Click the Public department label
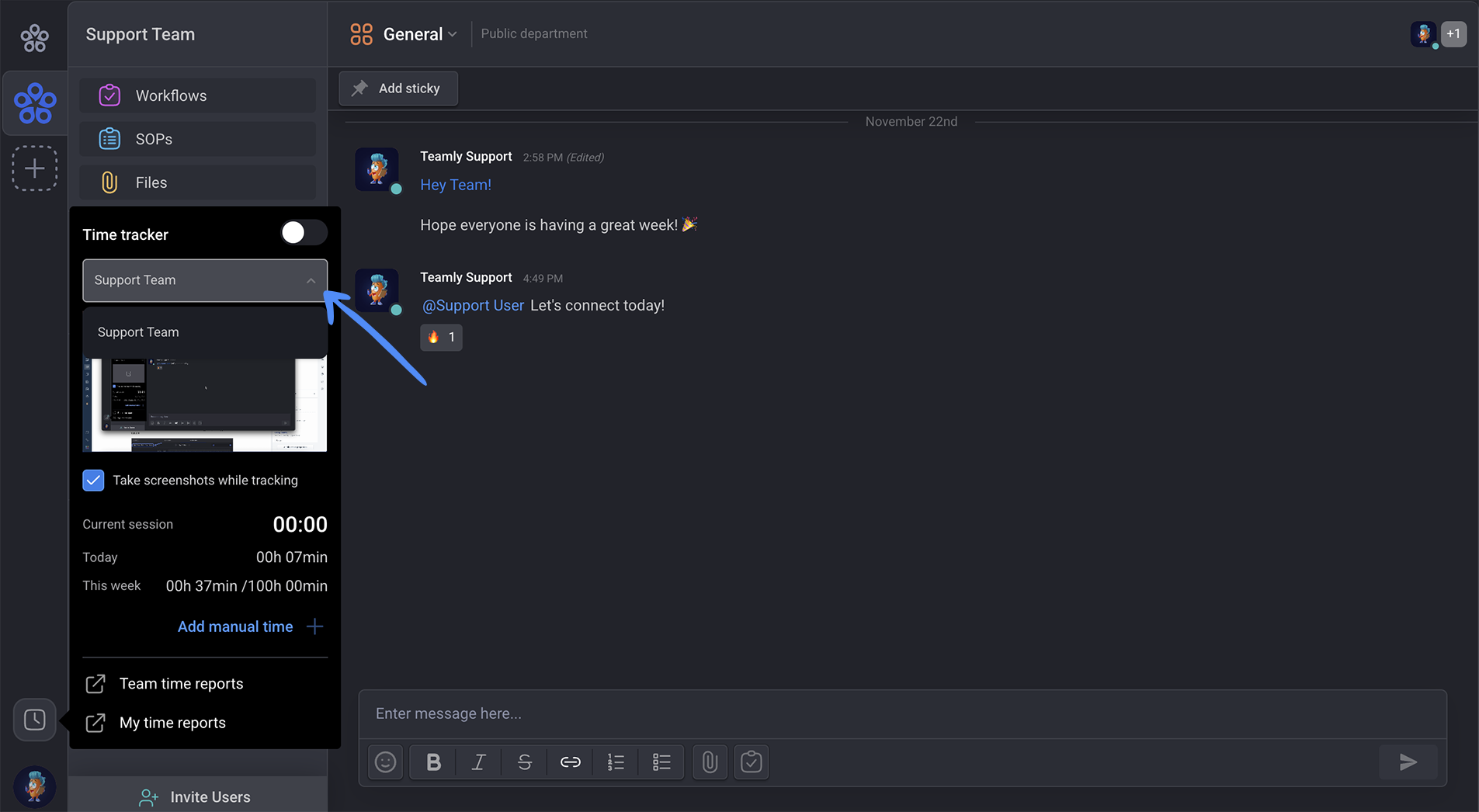Screen dimensions: 1479x812 [x=534, y=33]
